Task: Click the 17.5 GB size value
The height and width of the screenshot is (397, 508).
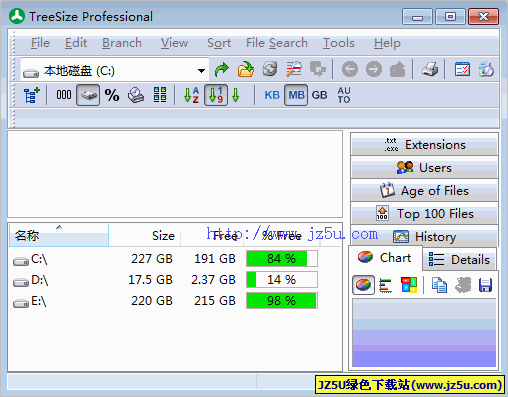Action: (x=150, y=280)
